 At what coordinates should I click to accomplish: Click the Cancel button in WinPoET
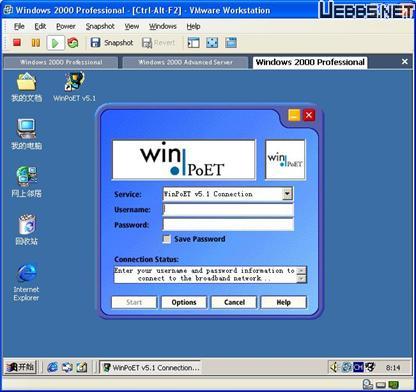click(x=234, y=302)
